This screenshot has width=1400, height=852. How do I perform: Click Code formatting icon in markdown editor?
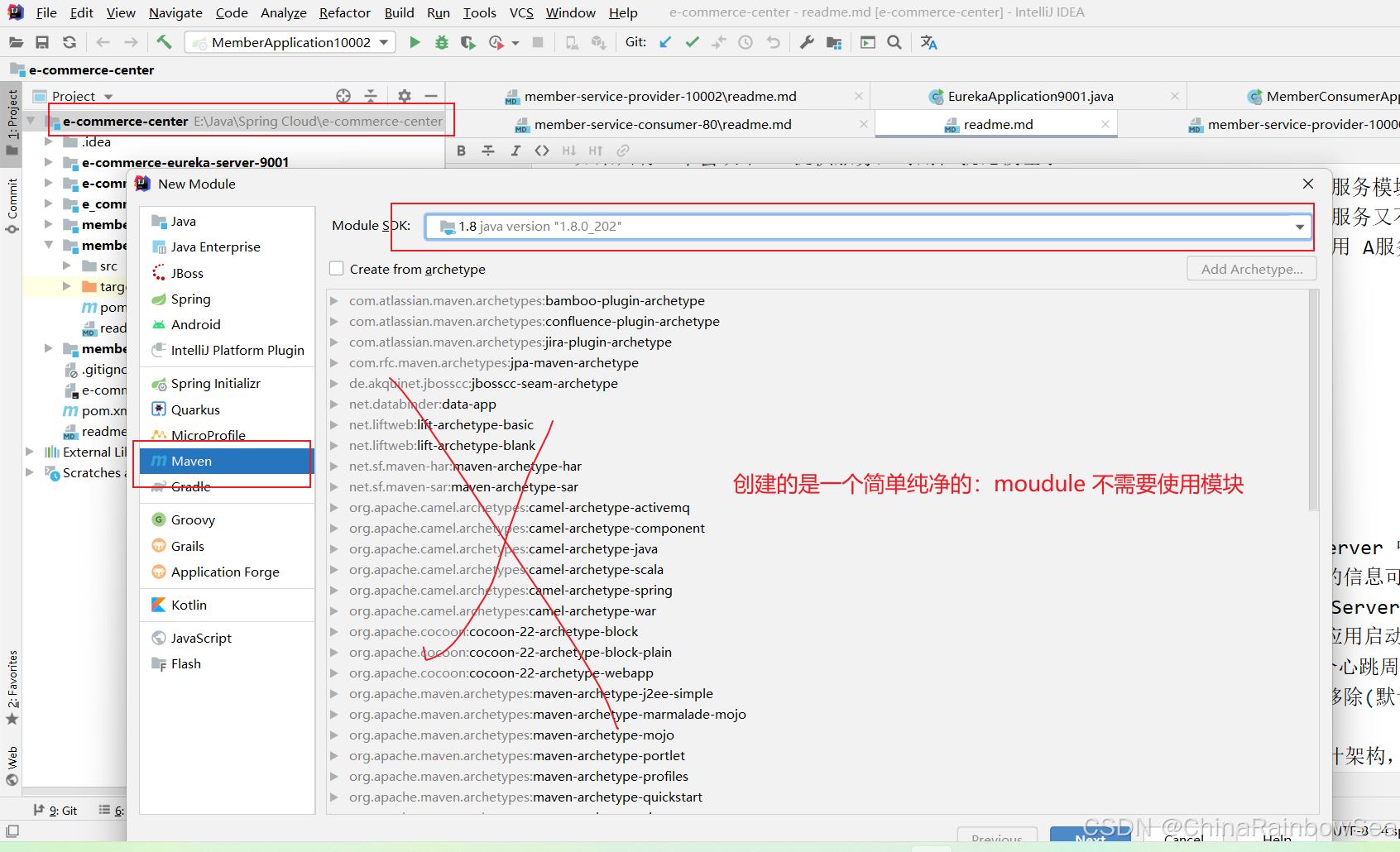click(x=542, y=151)
